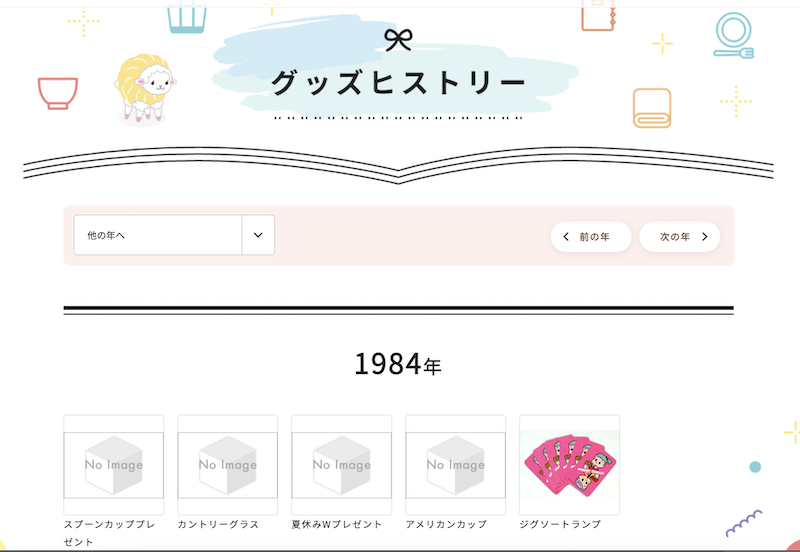
Task: Open the カントリーグラス item thumbnail
Action: coord(228,464)
